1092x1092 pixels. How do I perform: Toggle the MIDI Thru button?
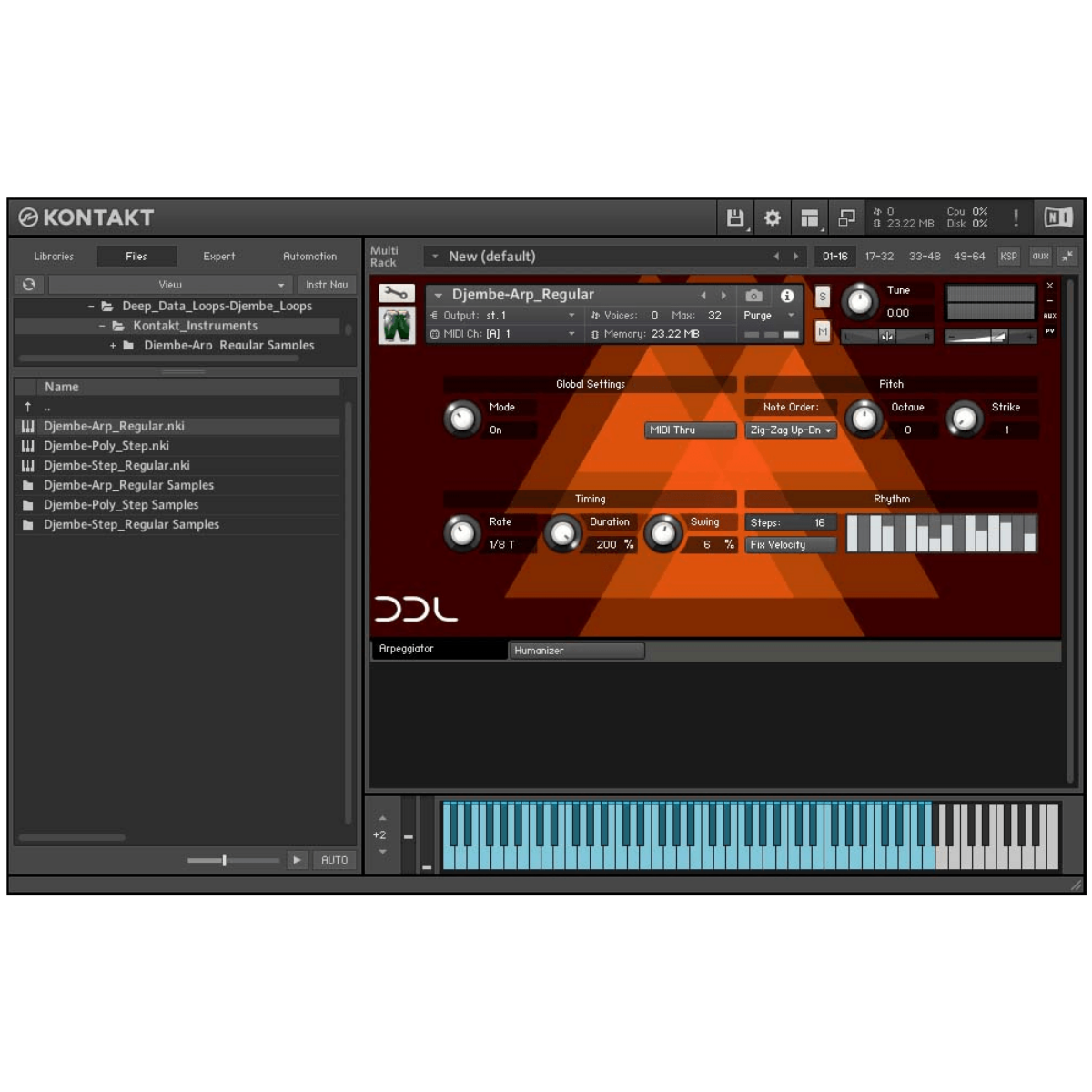[x=691, y=430]
